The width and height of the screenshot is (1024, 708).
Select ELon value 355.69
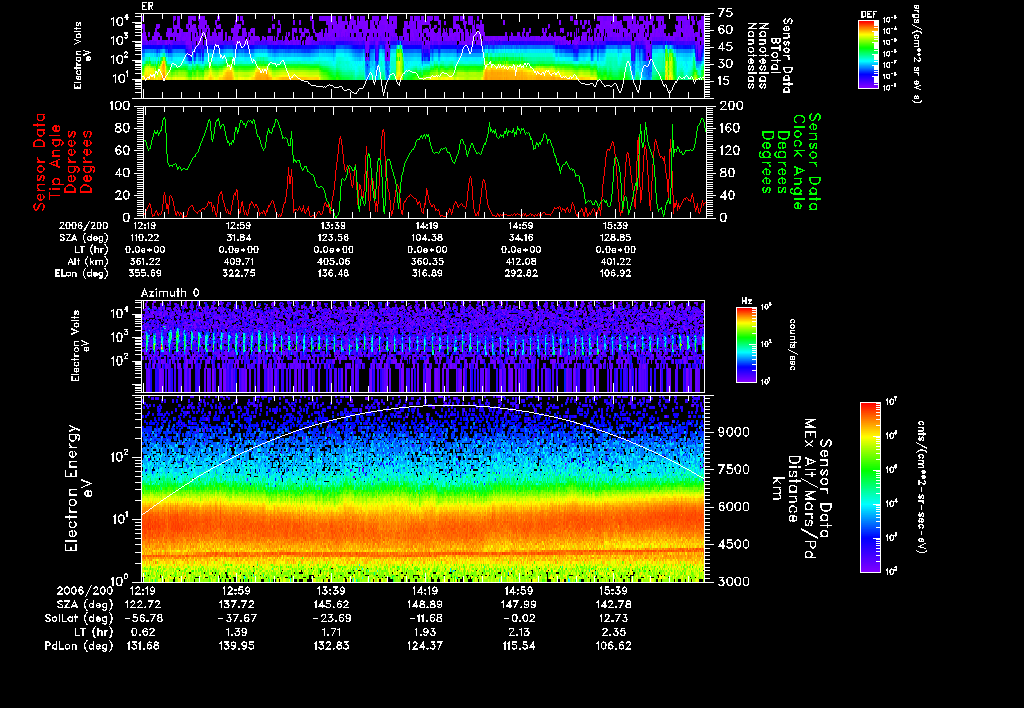[x=144, y=273]
